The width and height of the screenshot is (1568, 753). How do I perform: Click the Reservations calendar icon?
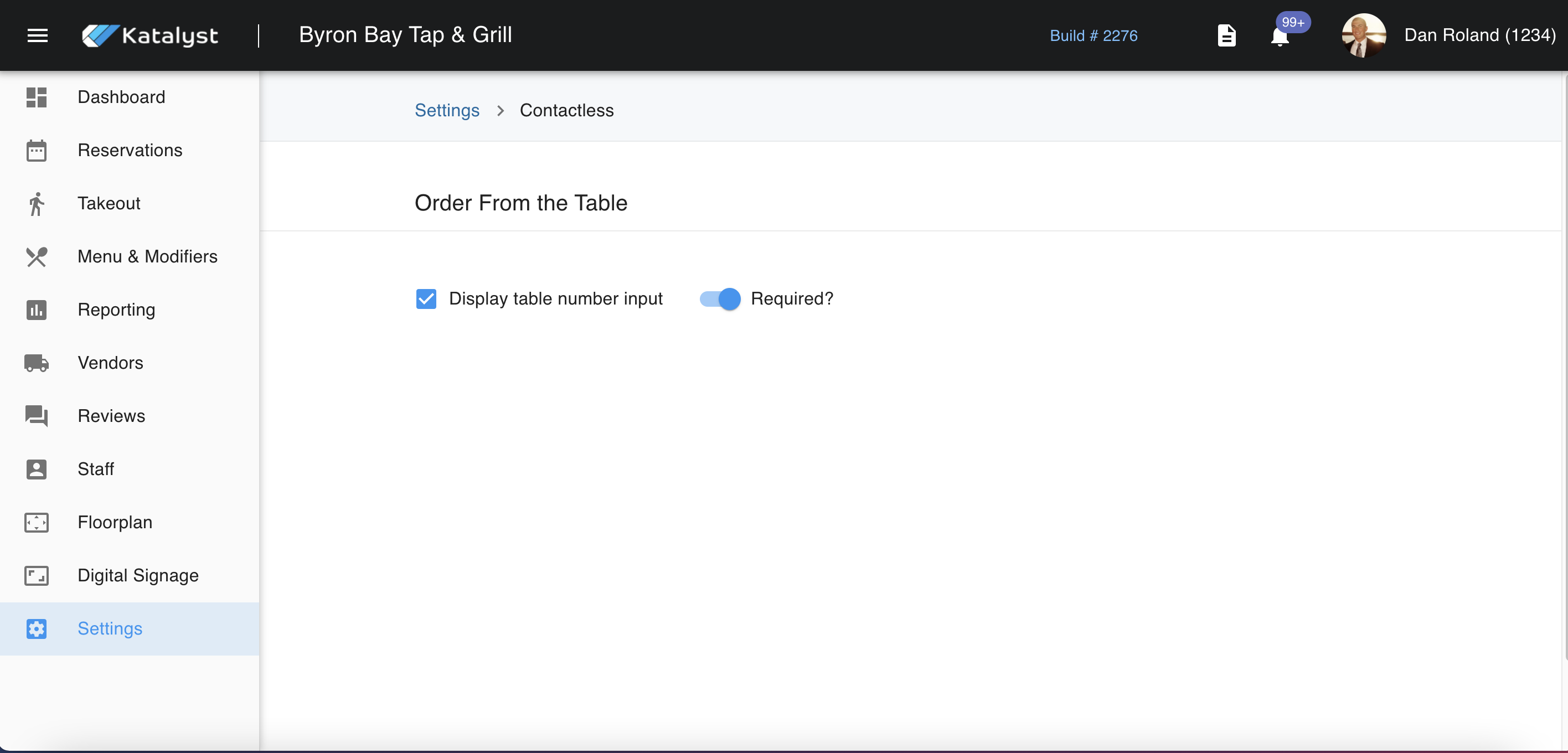click(x=37, y=151)
